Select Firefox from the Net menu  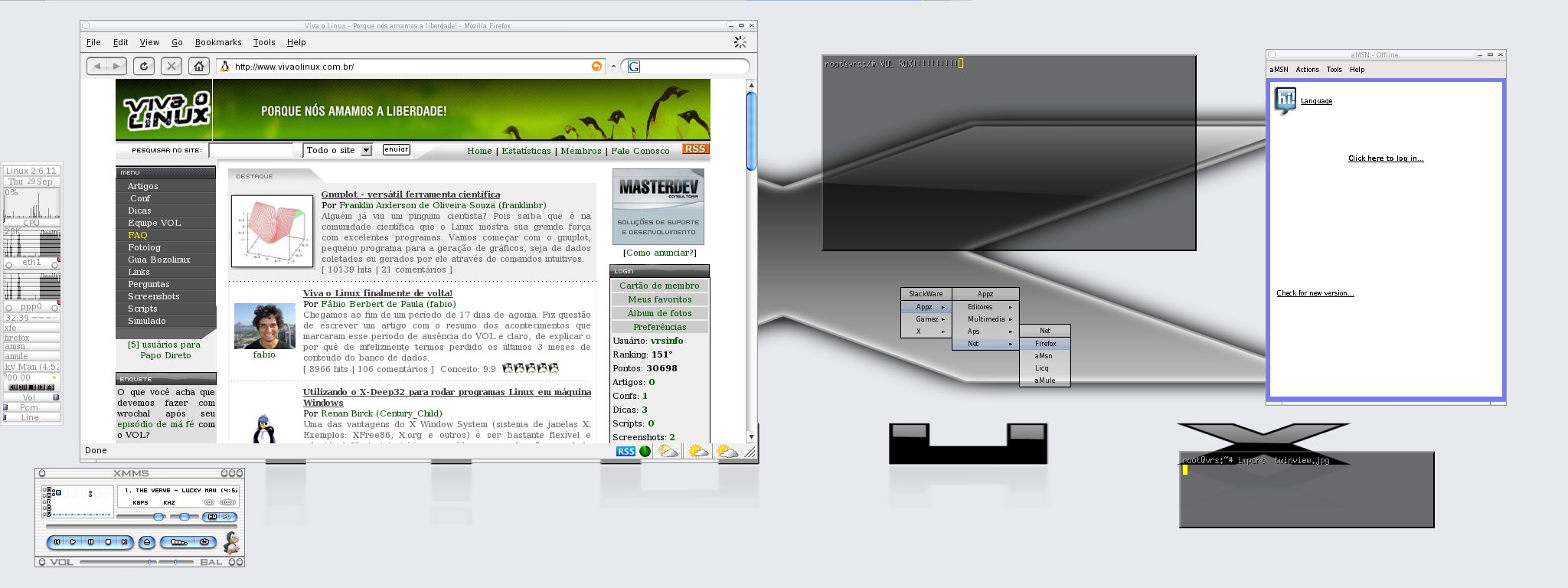[1045, 344]
